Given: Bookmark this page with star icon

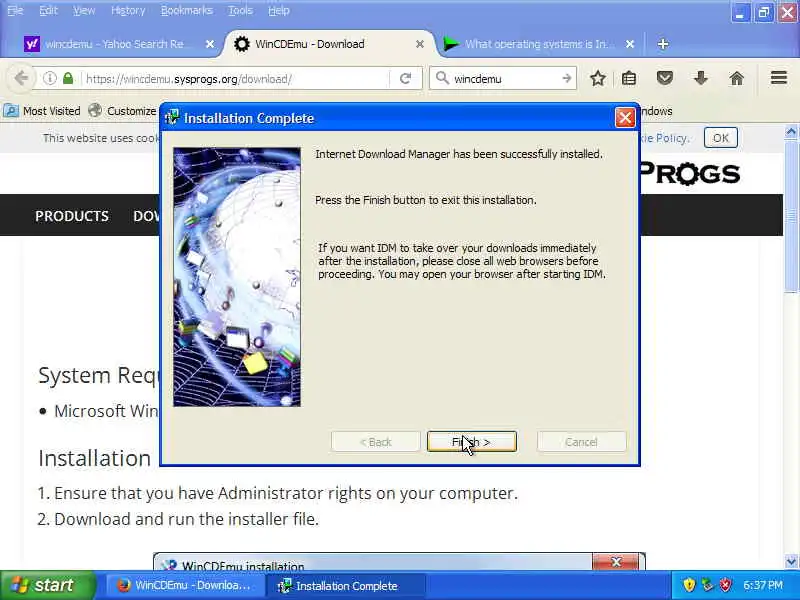Looking at the screenshot, I should pyautogui.click(x=597, y=79).
